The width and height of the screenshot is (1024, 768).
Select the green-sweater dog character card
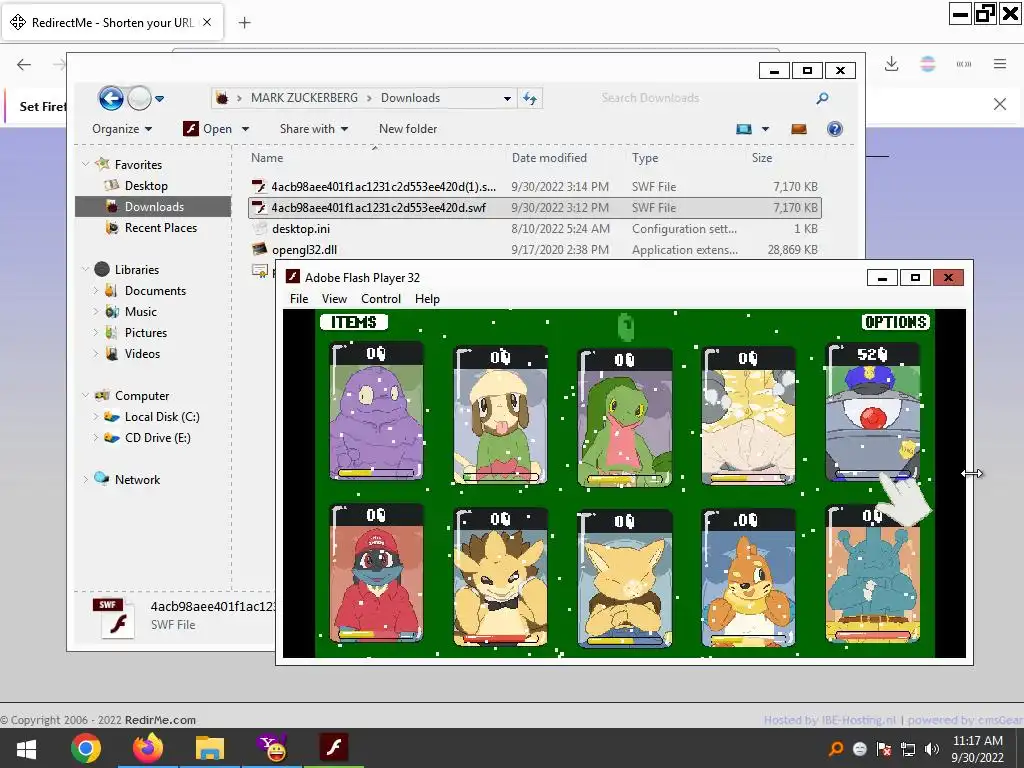pyautogui.click(x=500, y=415)
